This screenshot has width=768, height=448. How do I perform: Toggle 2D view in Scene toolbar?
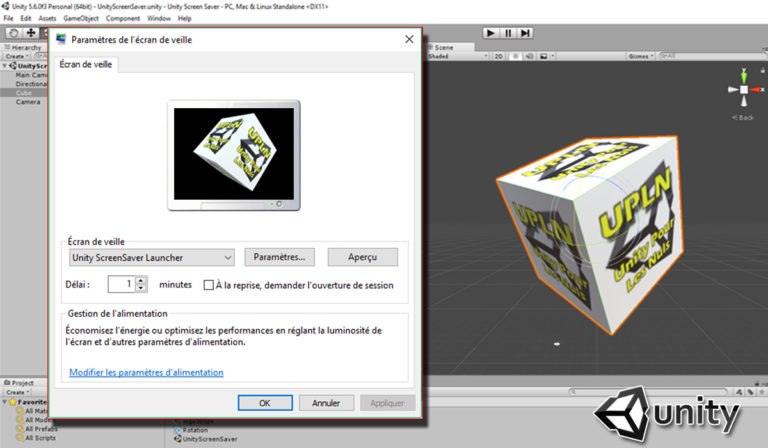point(499,56)
